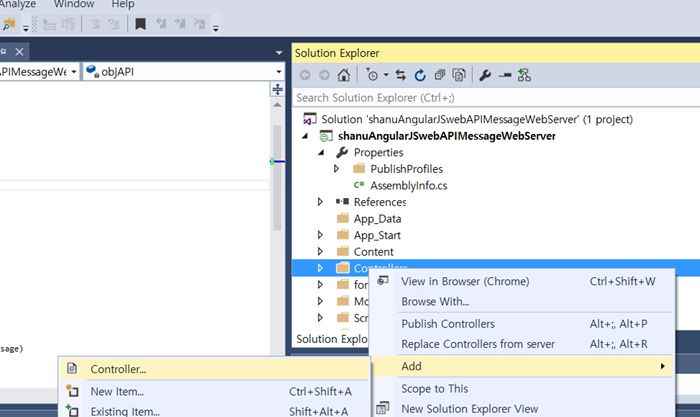The image size is (700, 417).
Task: Expand the Content folder
Action: [x=320, y=251]
